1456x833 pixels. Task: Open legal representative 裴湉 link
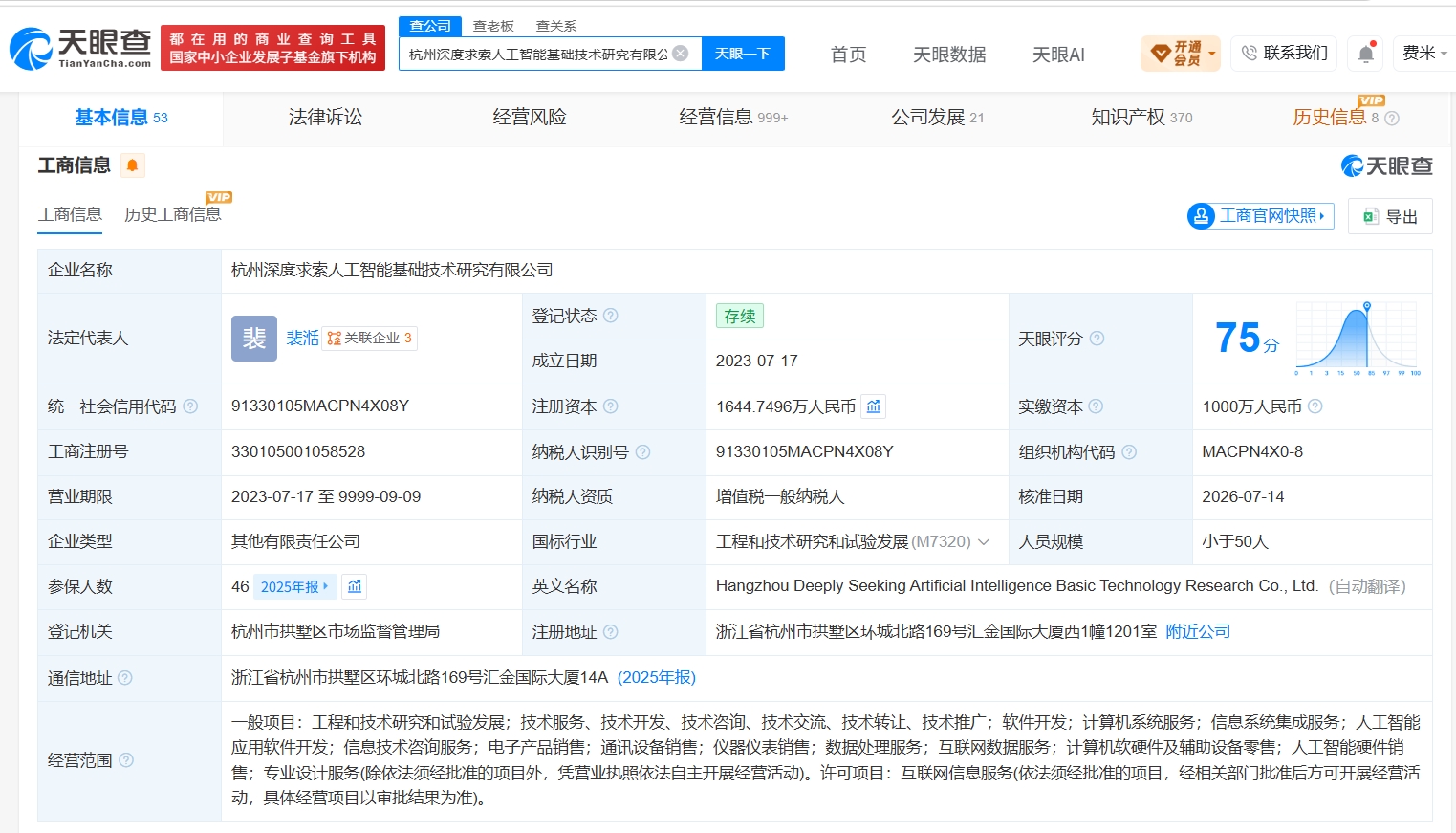303,339
